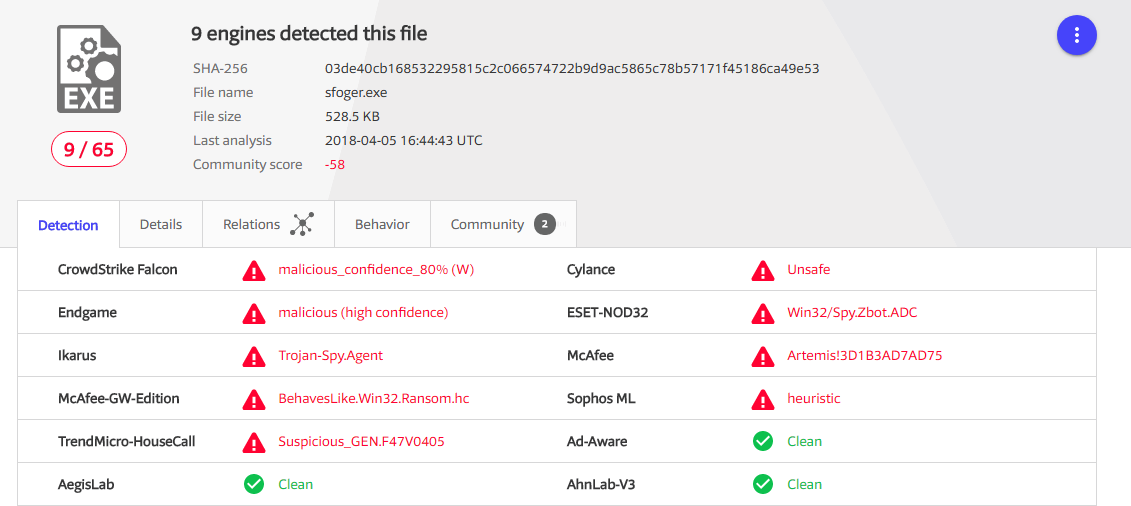The image size is (1131, 506).
Task: Click the 'malicious (high confidence)' result
Action: (364, 312)
